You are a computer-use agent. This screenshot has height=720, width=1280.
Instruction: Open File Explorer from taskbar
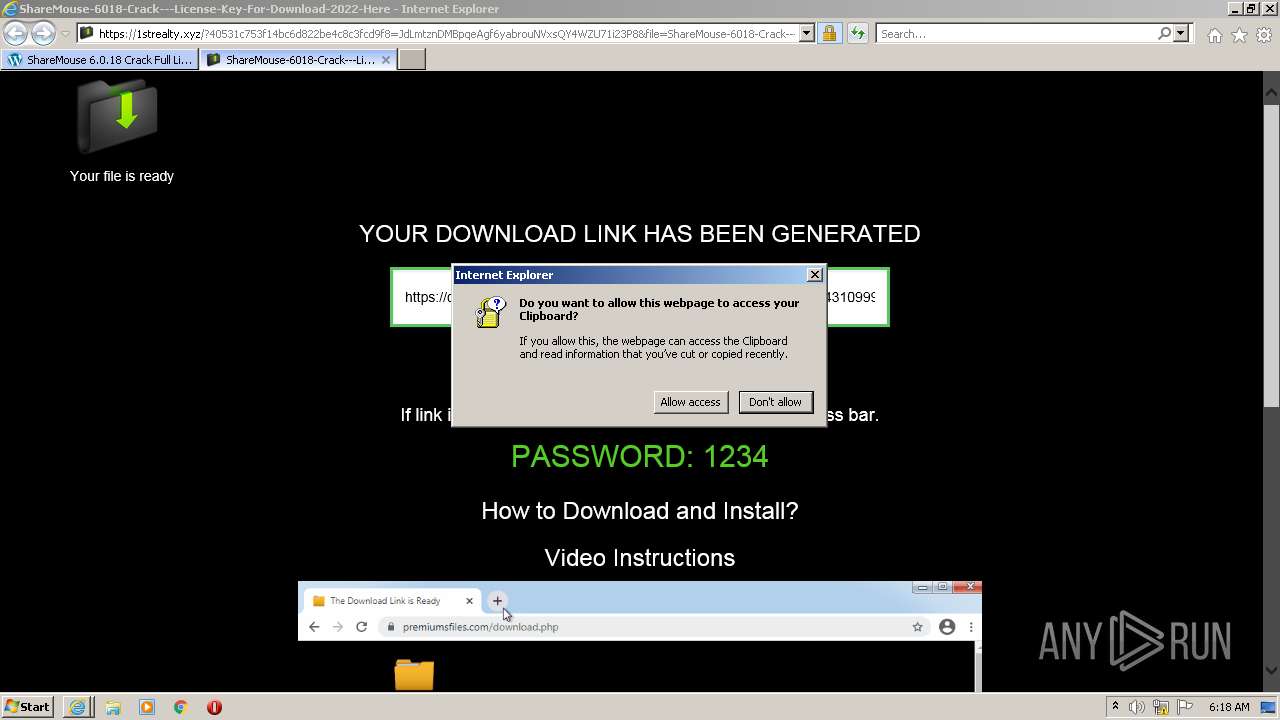(113, 707)
